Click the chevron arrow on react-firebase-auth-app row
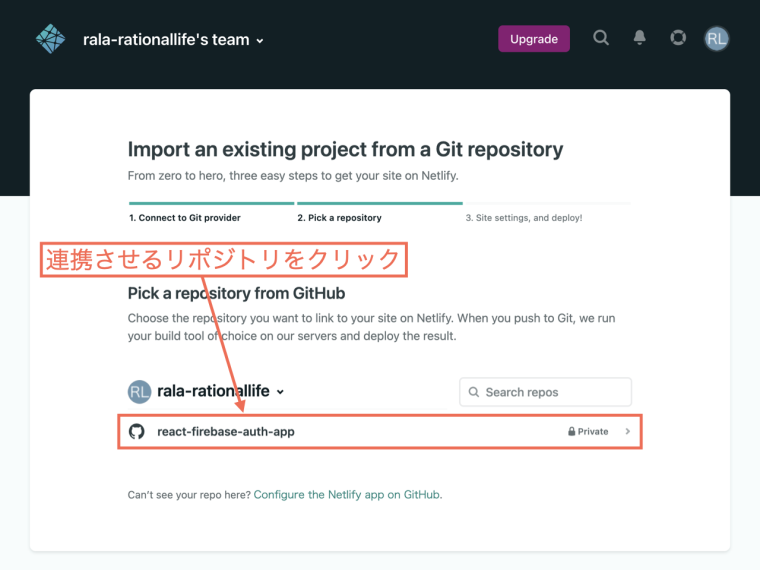The height and width of the screenshot is (570, 760). point(628,431)
